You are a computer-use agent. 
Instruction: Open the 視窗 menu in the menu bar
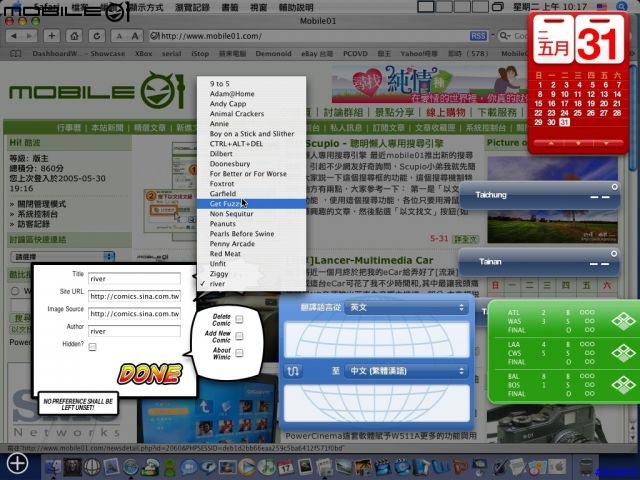[x=258, y=7]
